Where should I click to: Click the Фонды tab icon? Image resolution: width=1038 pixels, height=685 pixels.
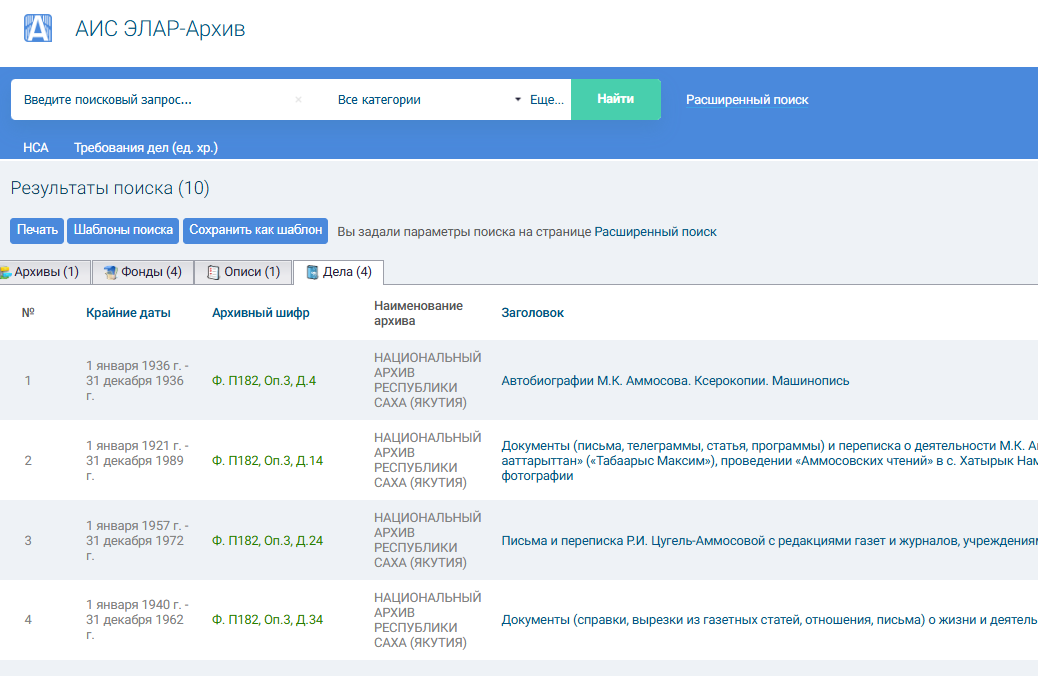tap(111, 272)
